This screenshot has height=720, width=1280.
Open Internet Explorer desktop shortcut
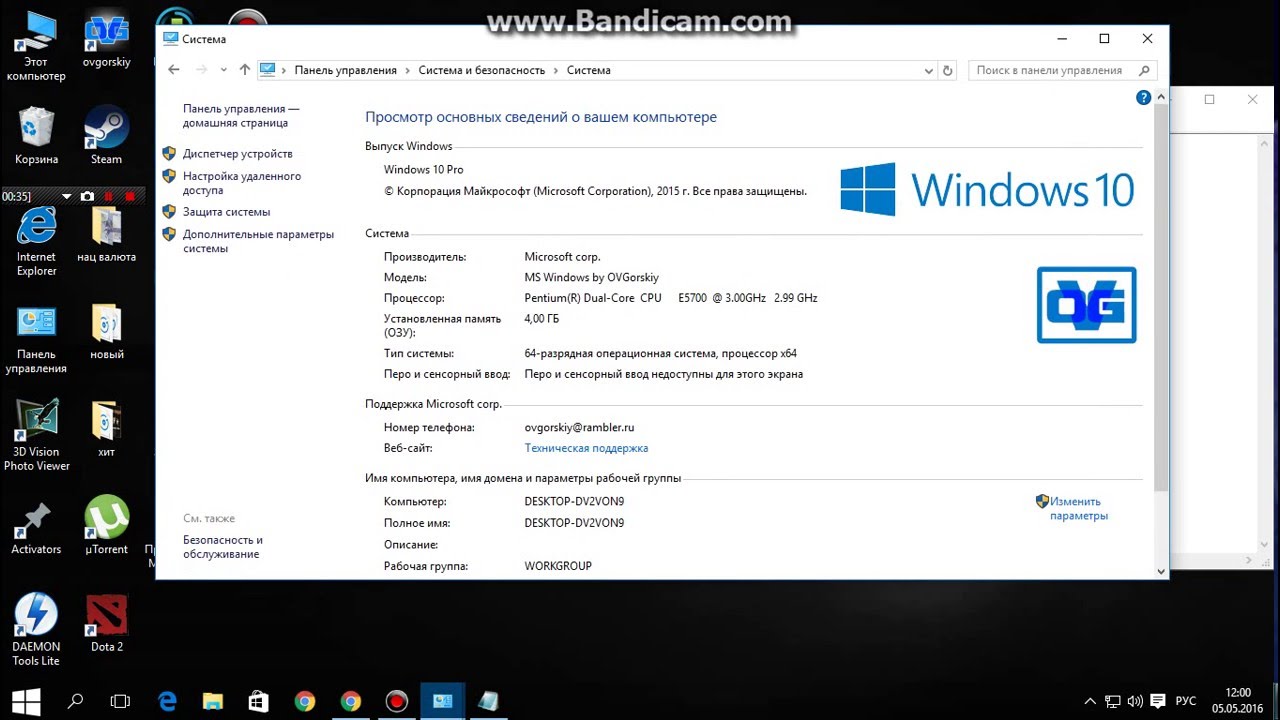[x=36, y=241]
